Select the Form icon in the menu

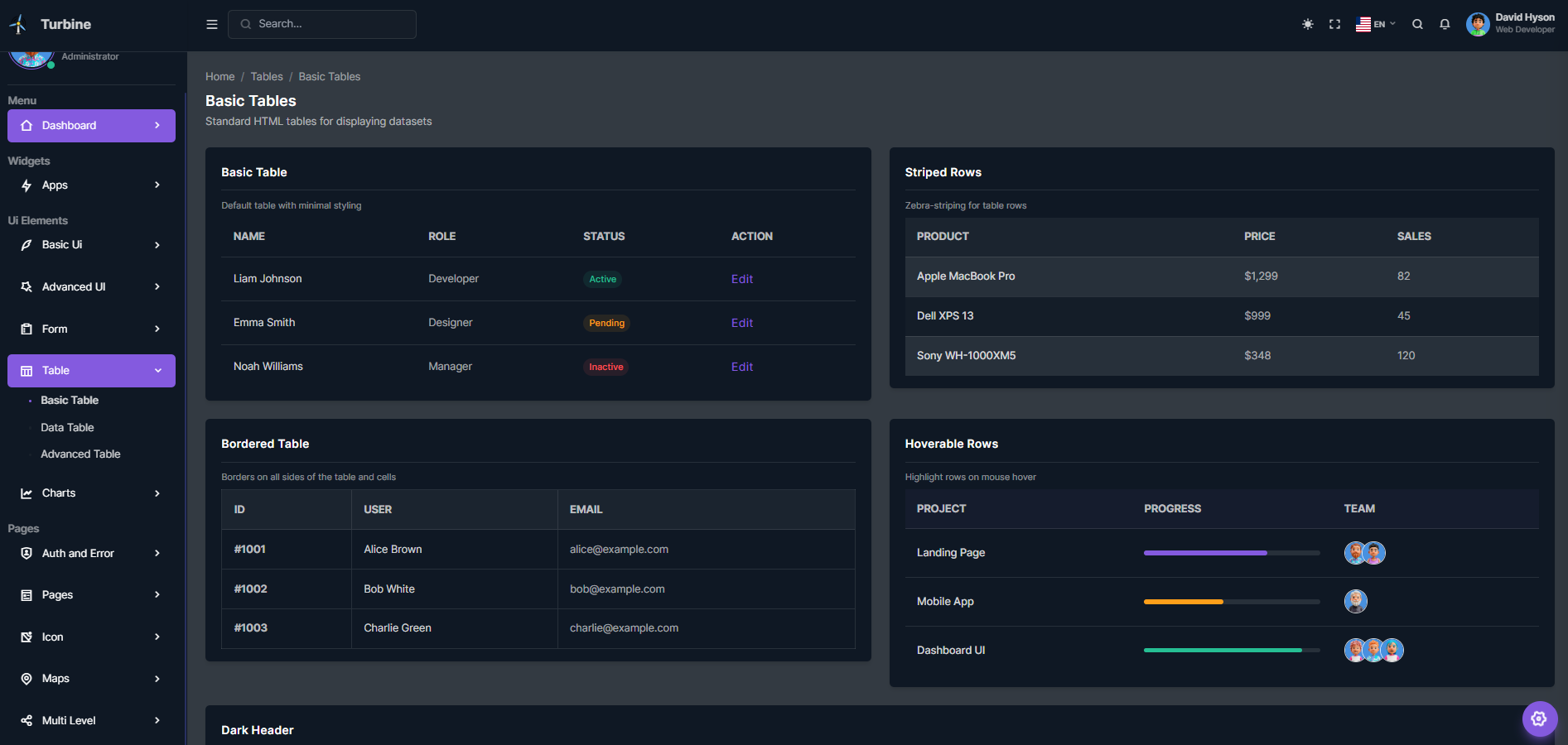[x=27, y=329]
